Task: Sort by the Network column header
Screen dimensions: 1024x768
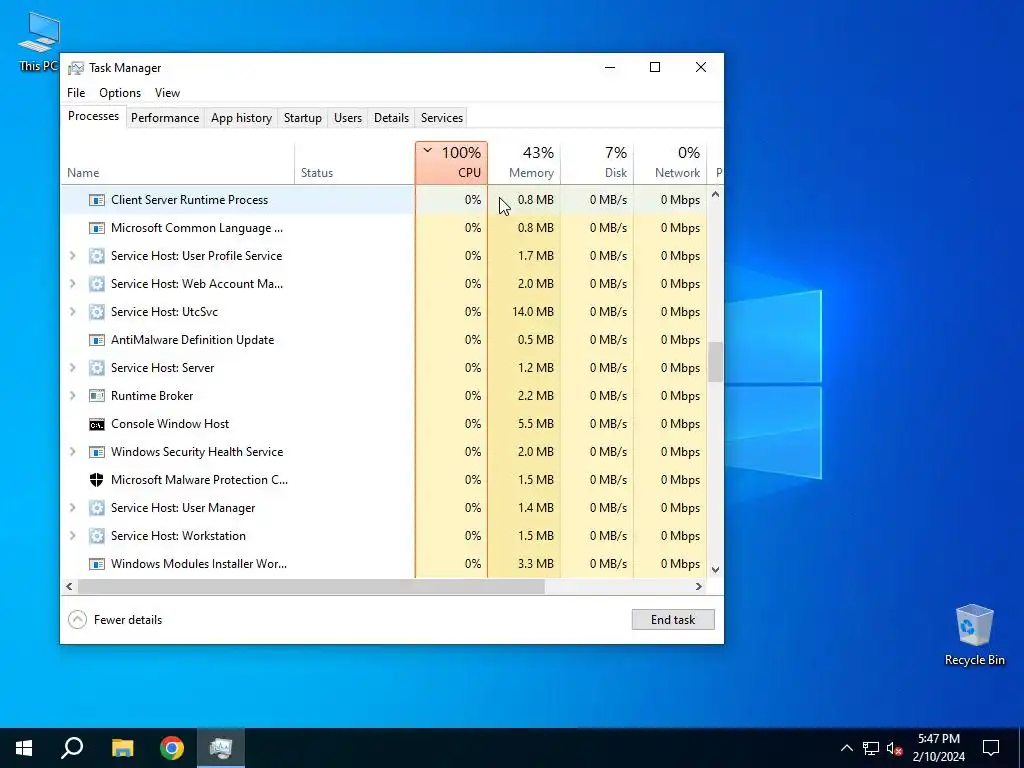Action: [671, 163]
